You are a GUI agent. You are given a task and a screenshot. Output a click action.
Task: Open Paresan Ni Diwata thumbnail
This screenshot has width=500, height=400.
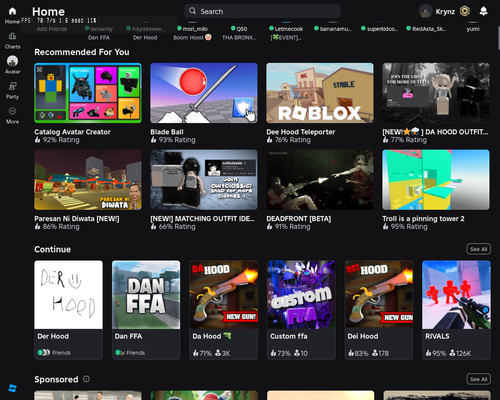[88, 180]
